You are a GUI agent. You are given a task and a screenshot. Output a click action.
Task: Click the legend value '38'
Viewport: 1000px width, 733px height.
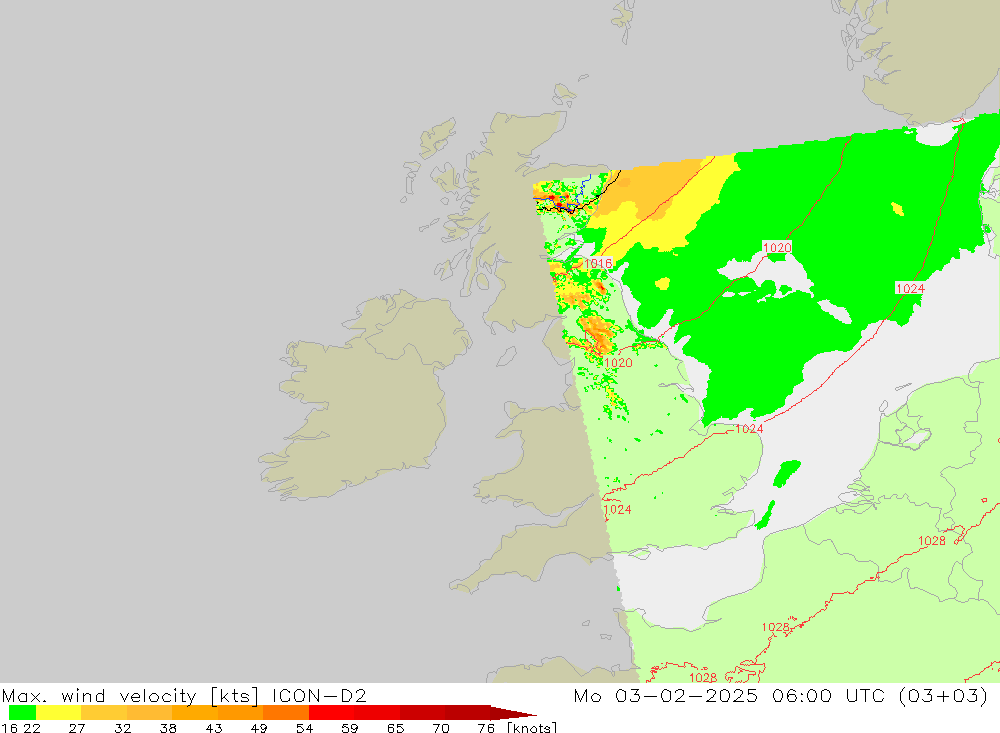168,727
